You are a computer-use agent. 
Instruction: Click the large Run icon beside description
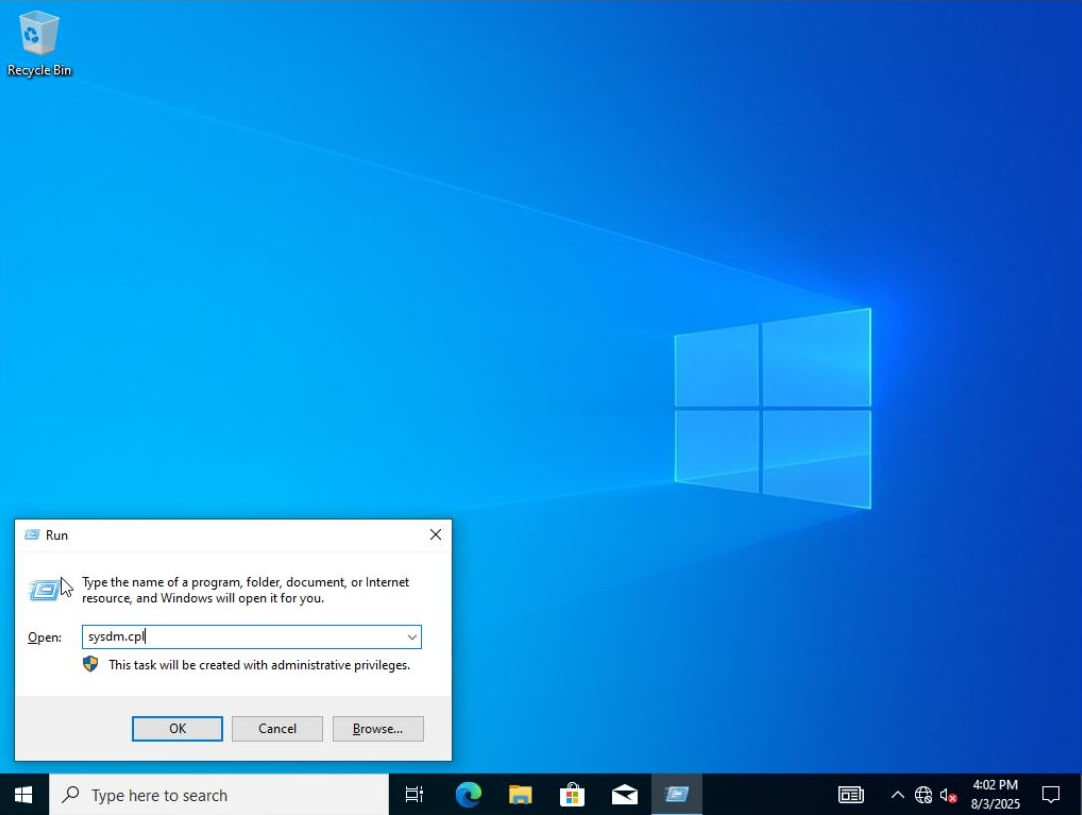click(44, 590)
